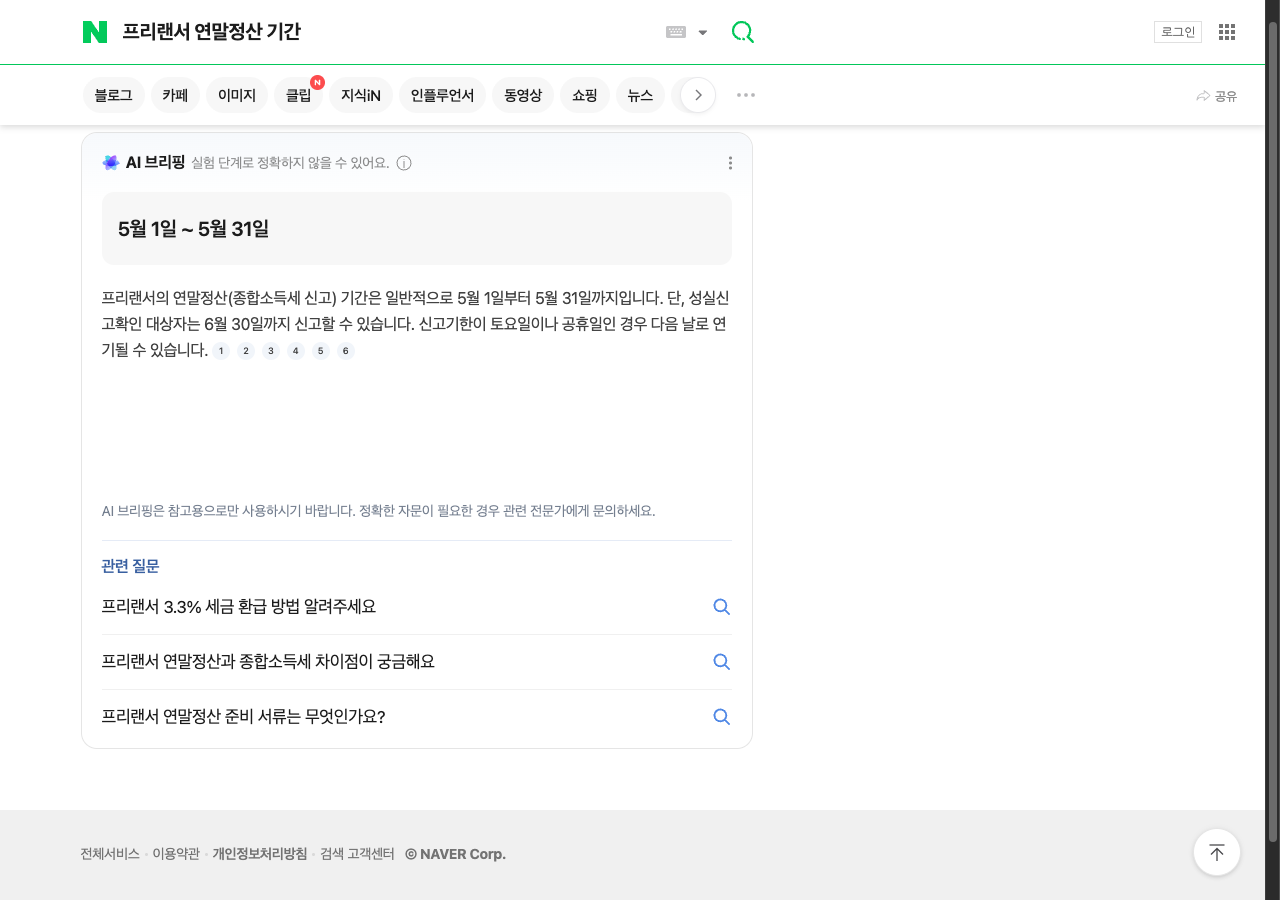This screenshot has width=1280, height=900.
Task: Open AI 브리핑 vertical dots menu
Action: (x=730, y=163)
